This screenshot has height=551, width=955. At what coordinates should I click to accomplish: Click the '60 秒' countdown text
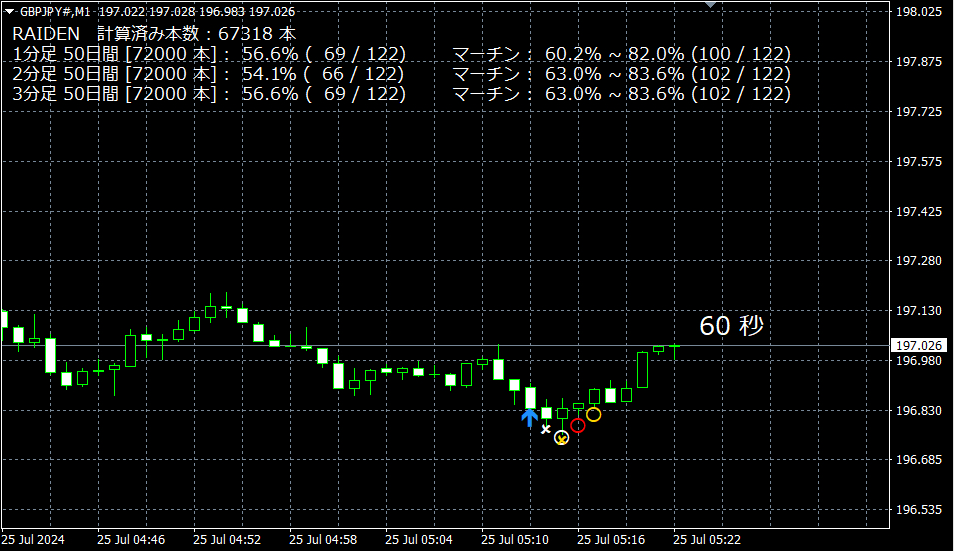click(731, 326)
